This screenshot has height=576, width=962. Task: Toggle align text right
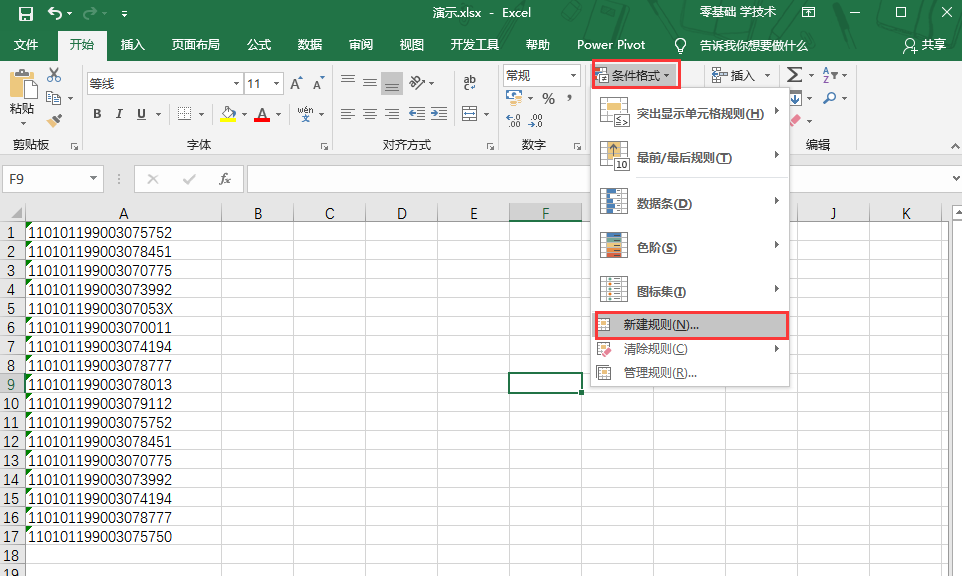[x=392, y=114]
